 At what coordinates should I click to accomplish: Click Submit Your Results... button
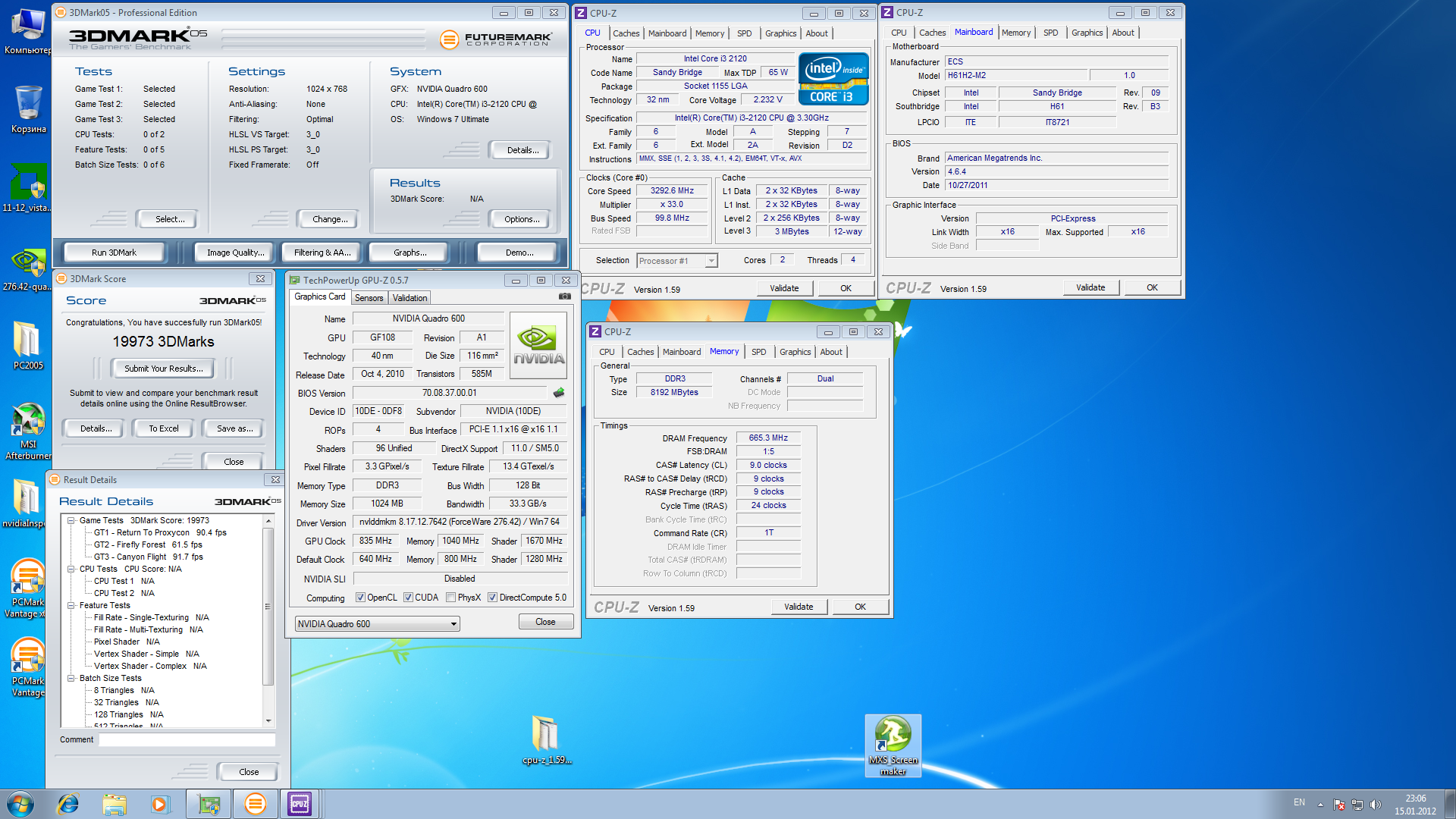(164, 369)
